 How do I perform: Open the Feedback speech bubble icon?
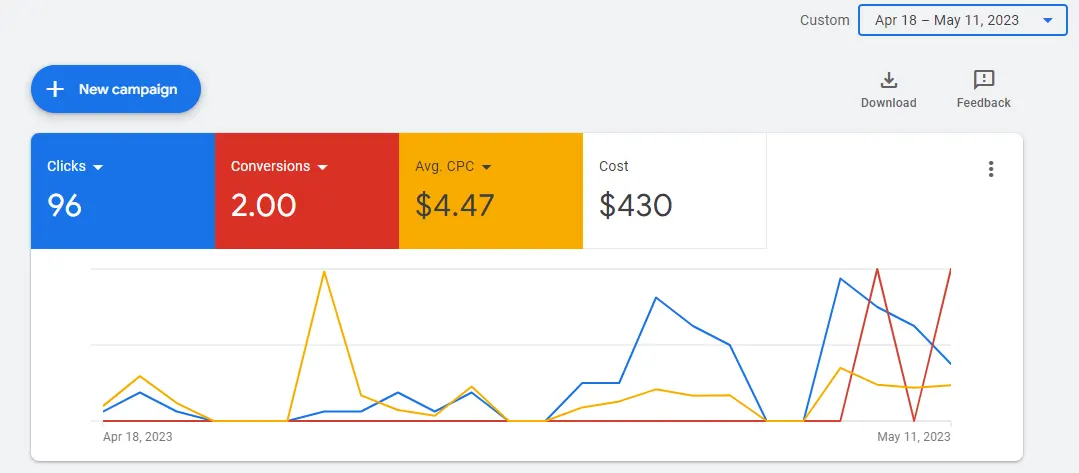[984, 81]
